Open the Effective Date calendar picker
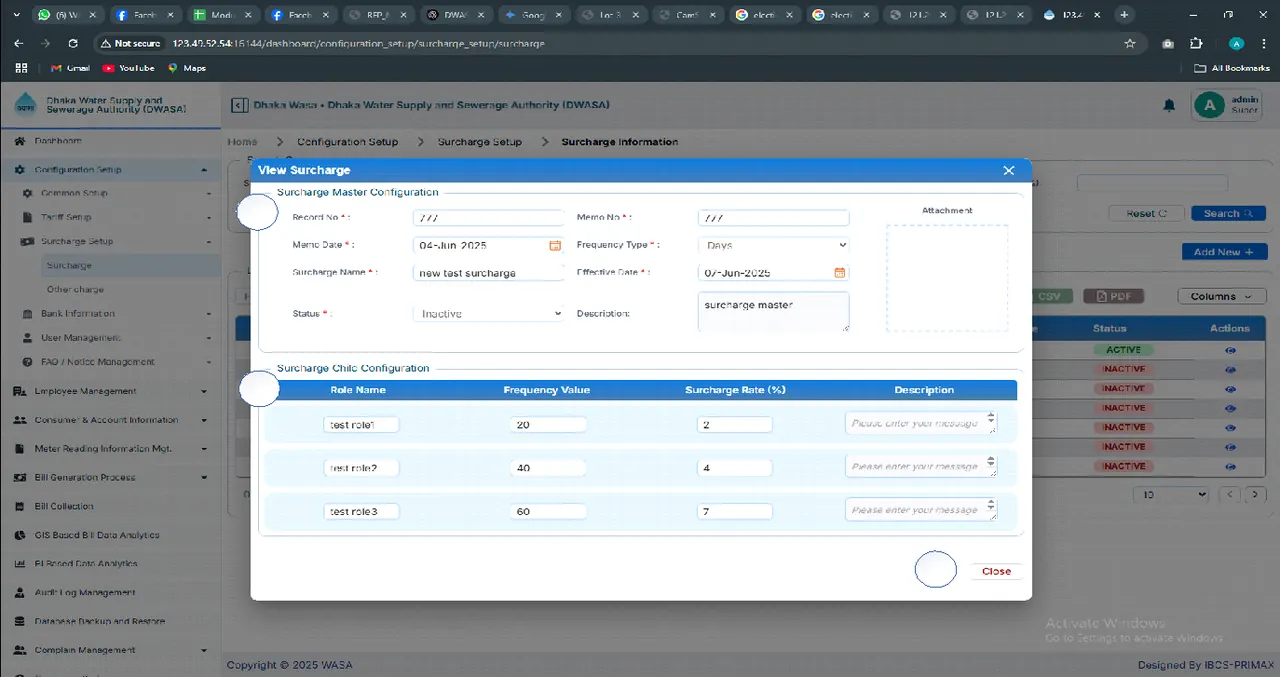This screenshot has width=1280, height=677. pos(840,272)
